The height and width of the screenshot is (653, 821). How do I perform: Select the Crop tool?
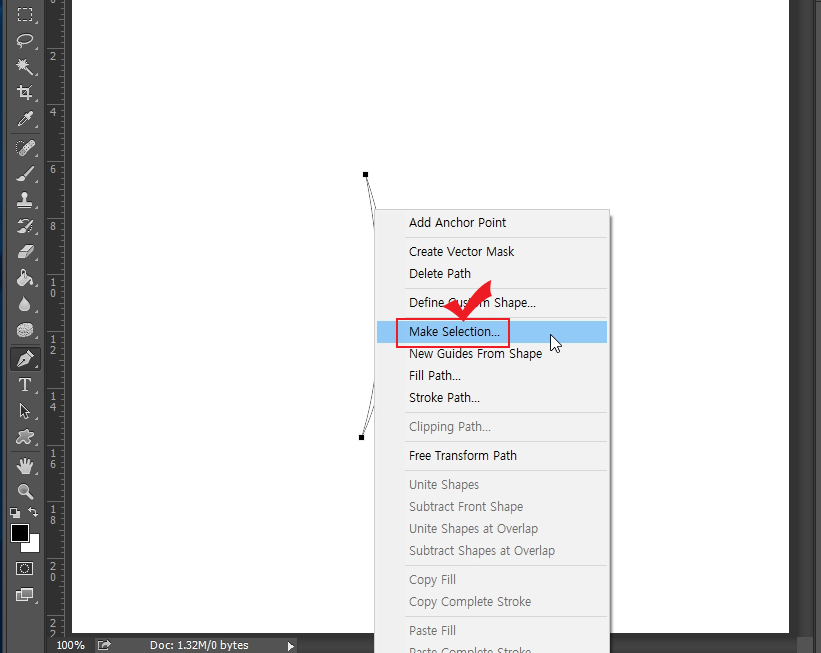click(25, 93)
